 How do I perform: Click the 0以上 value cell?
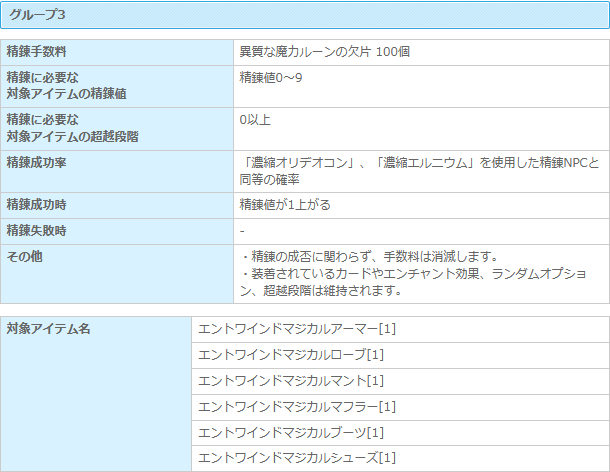(255, 120)
